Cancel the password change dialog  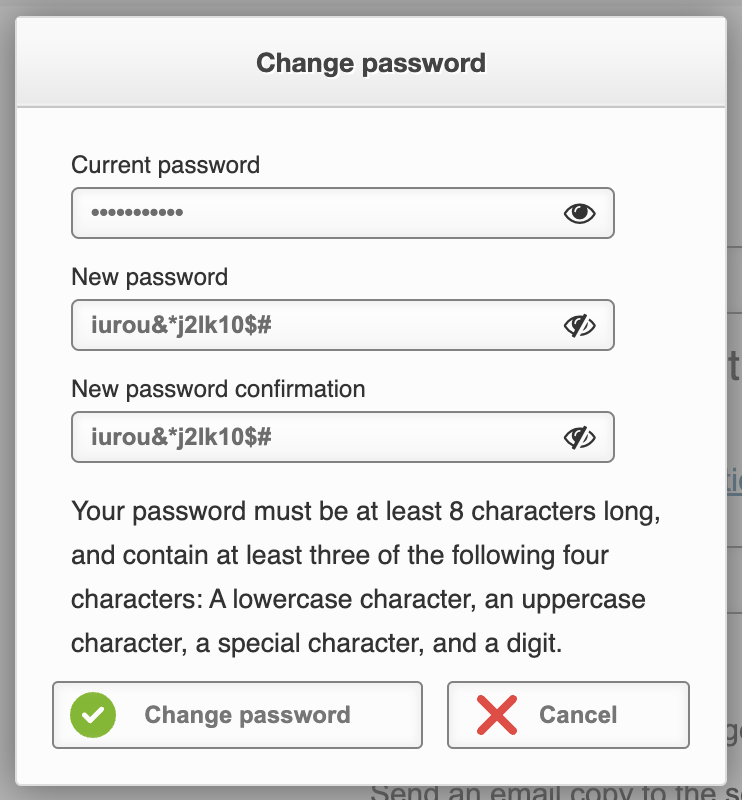point(568,715)
